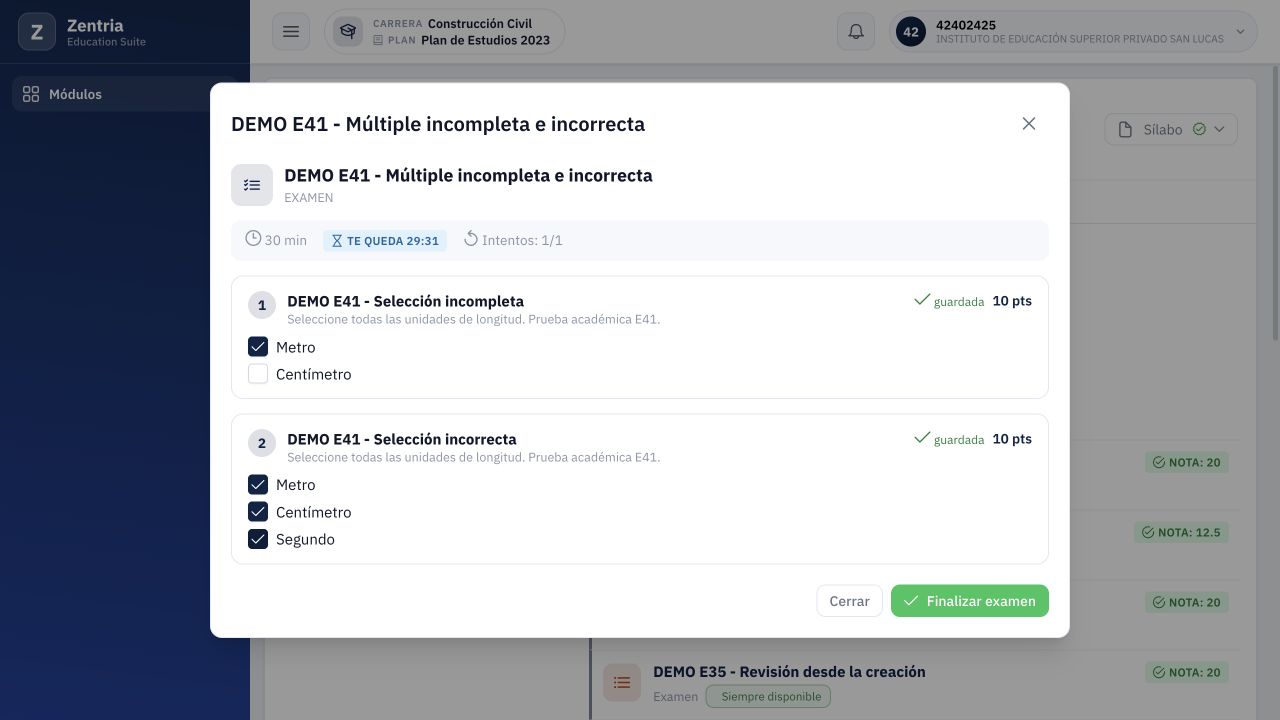The width and height of the screenshot is (1280, 720).
Task: Click the institution name San Lucas text
Action: [x=1080, y=39]
